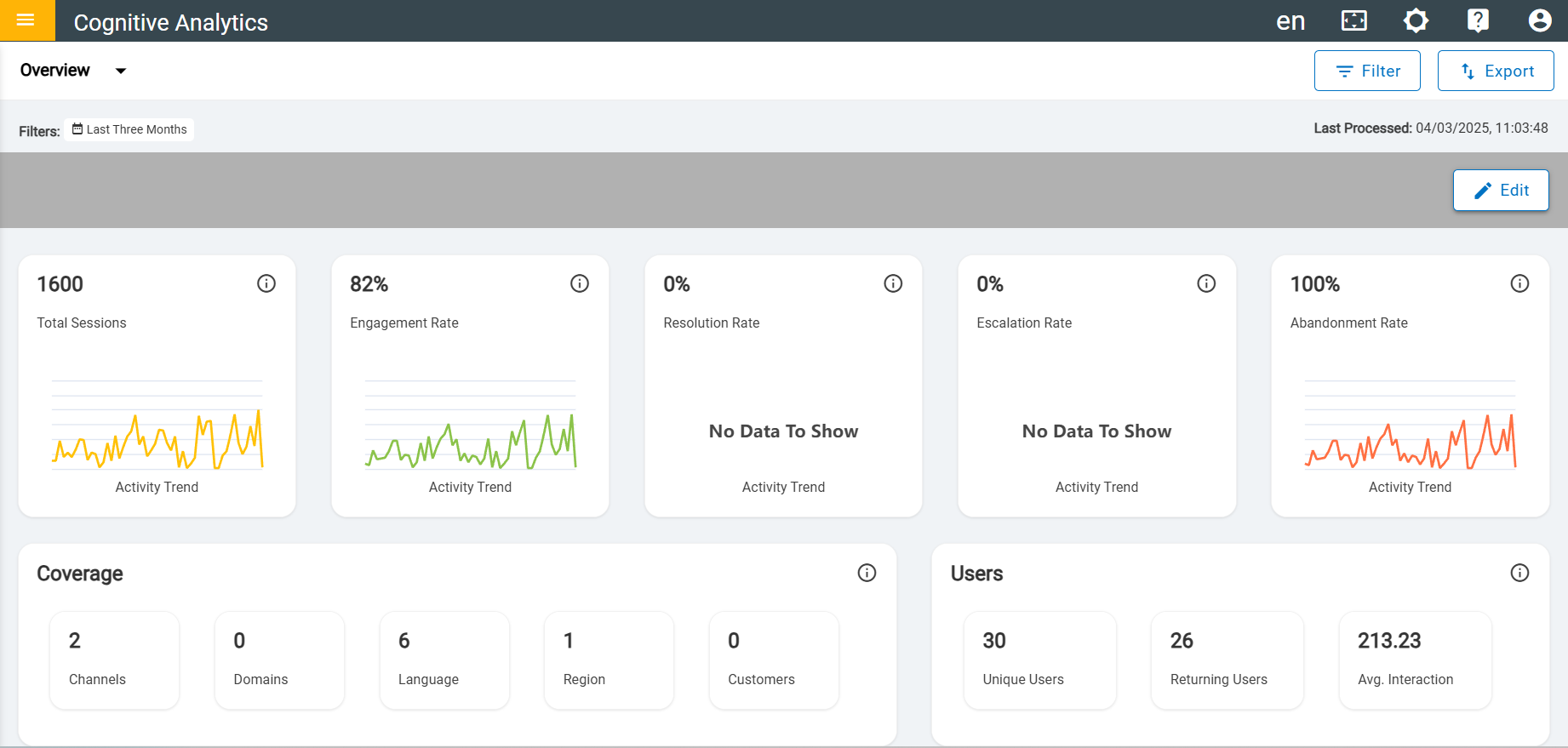Open the help question mark icon
This screenshot has height=748, width=1568.
[x=1479, y=20]
